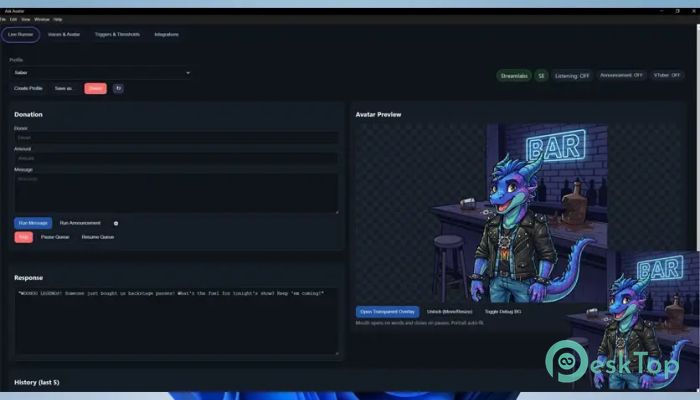700x400 pixels.
Task: Click Open Transparent Overlay button
Action: (388, 312)
